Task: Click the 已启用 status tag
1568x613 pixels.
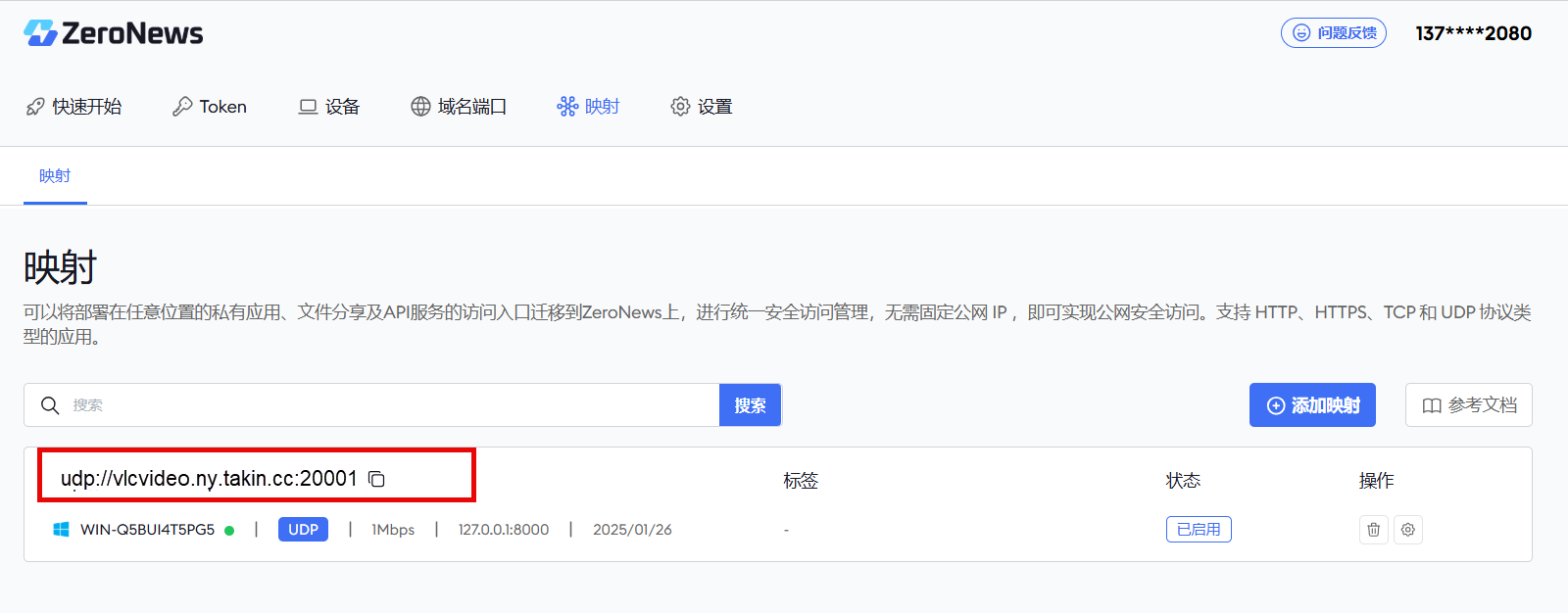Action: [x=1199, y=530]
